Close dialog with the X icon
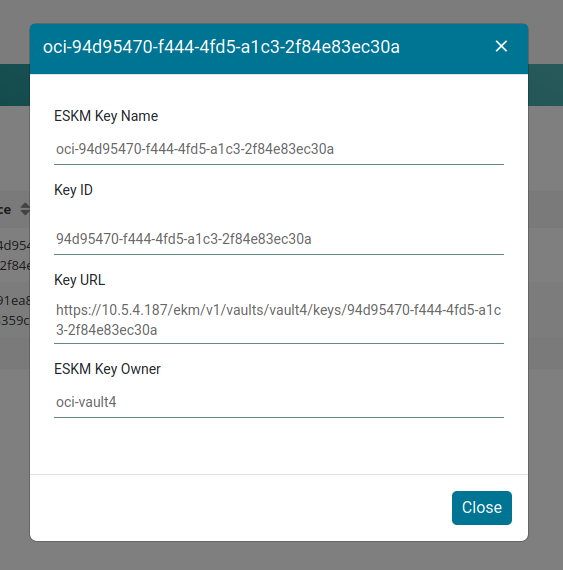Image resolution: width=563 pixels, height=570 pixels. tap(501, 46)
